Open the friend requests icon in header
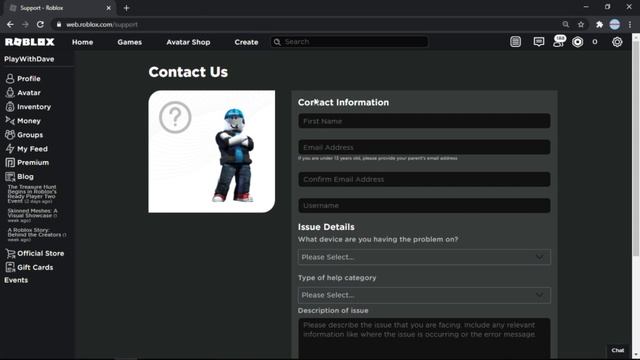The image size is (640, 360). pos(559,41)
